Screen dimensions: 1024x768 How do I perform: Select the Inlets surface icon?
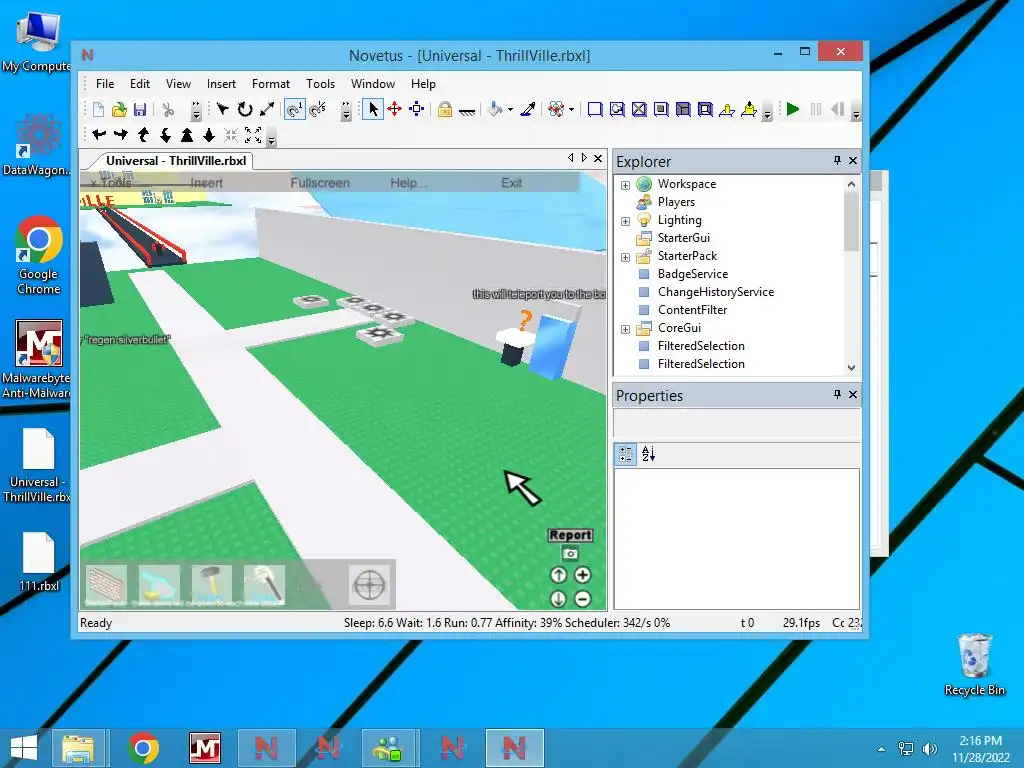pos(683,109)
